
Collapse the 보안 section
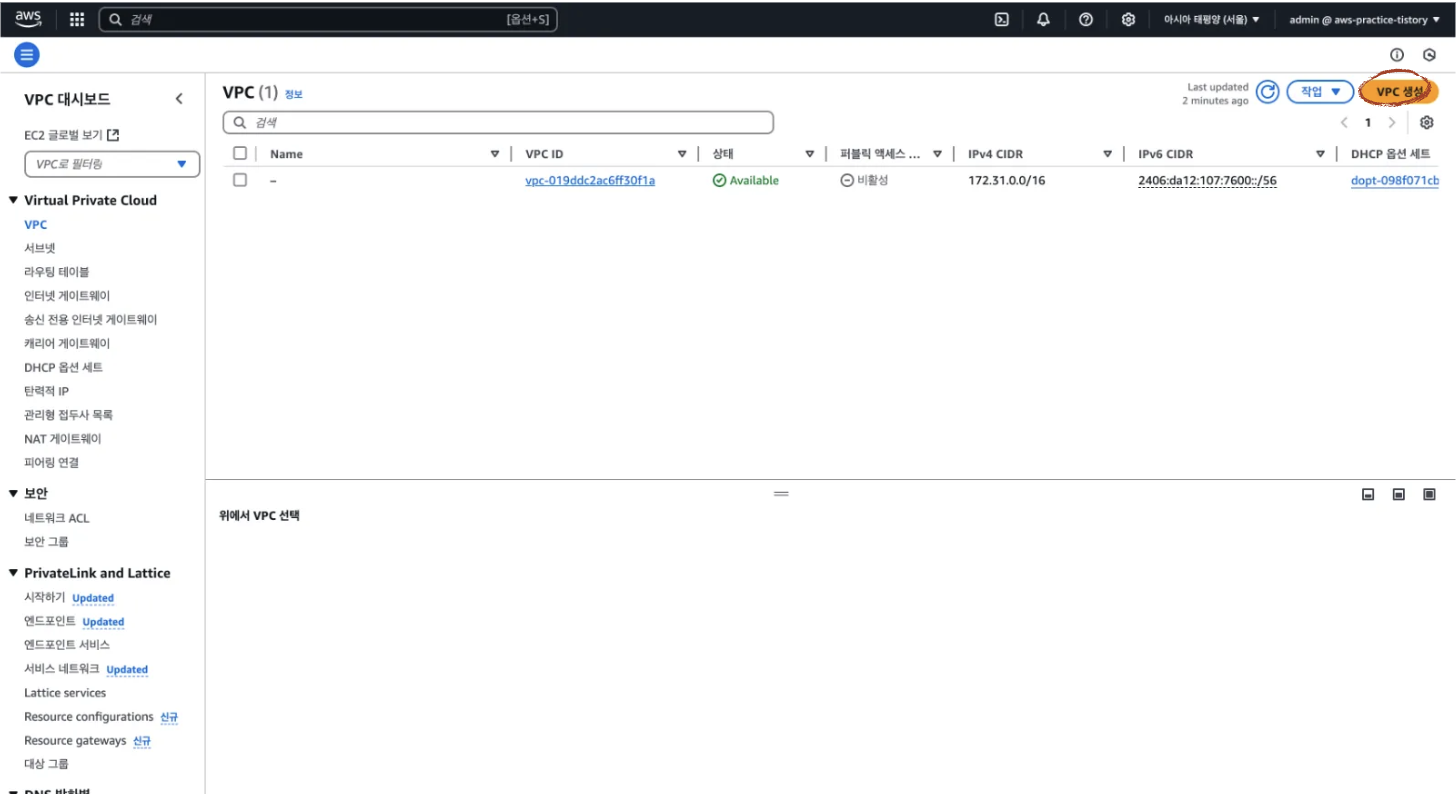(14, 493)
